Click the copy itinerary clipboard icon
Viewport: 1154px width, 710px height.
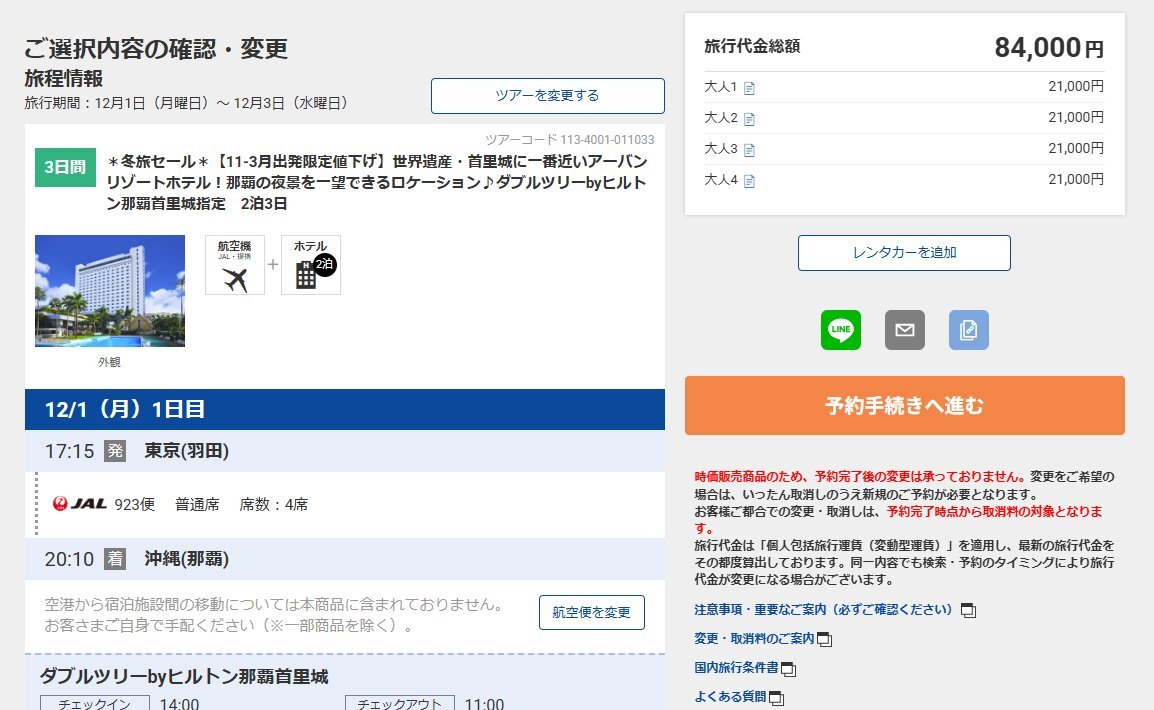968,330
